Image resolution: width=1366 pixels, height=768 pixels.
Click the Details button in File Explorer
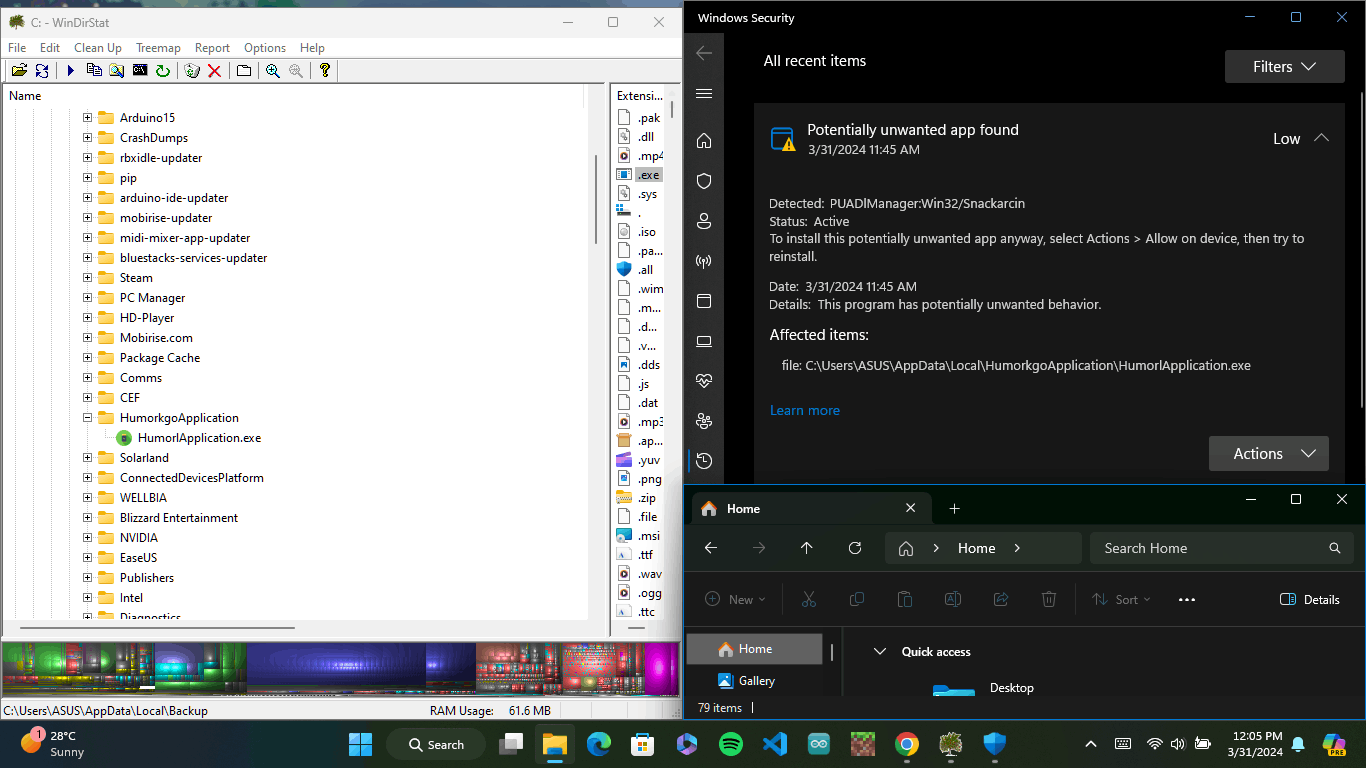click(1310, 599)
